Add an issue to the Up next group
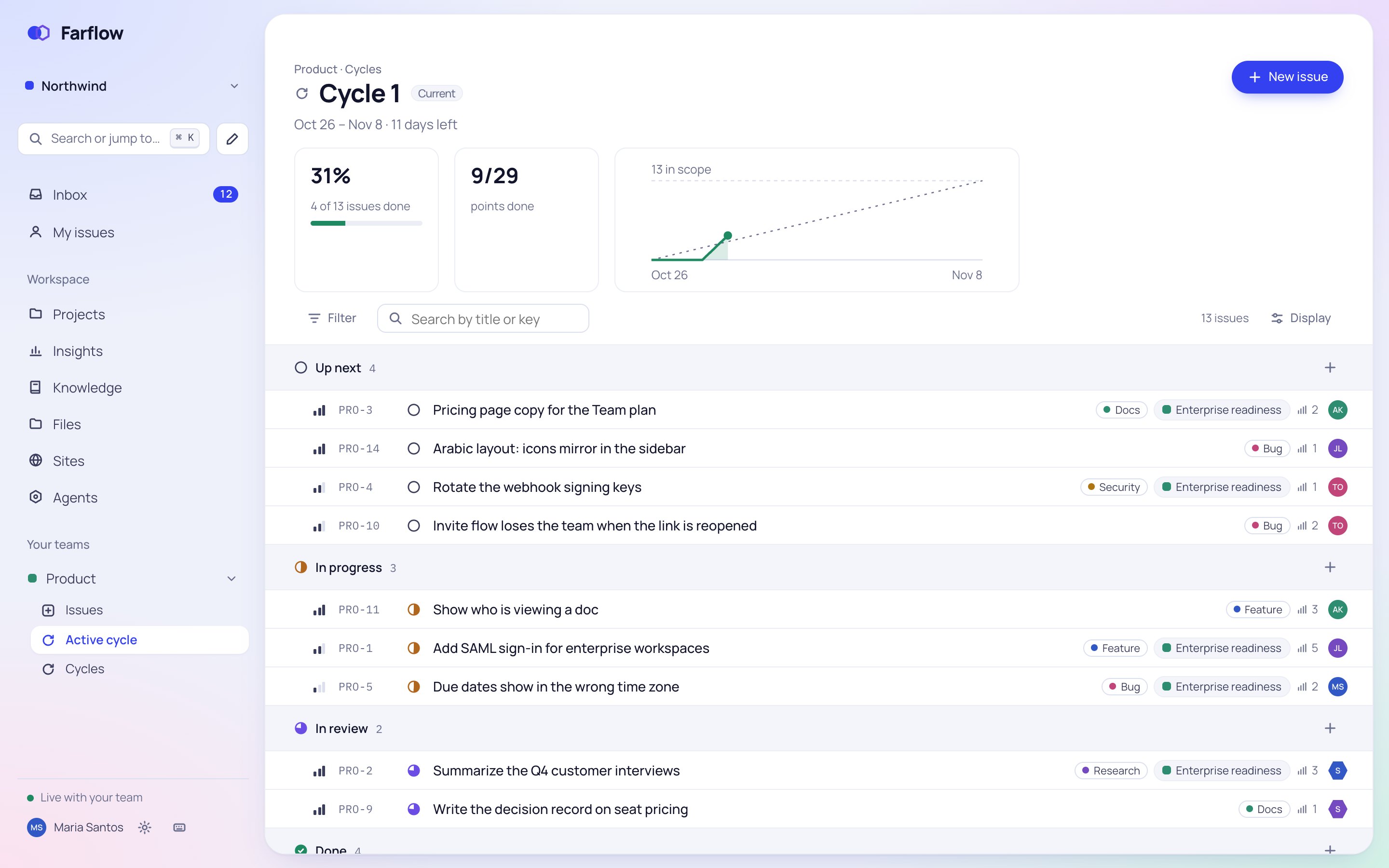The height and width of the screenshot is (868, 1389). (x=1330, y=367)
